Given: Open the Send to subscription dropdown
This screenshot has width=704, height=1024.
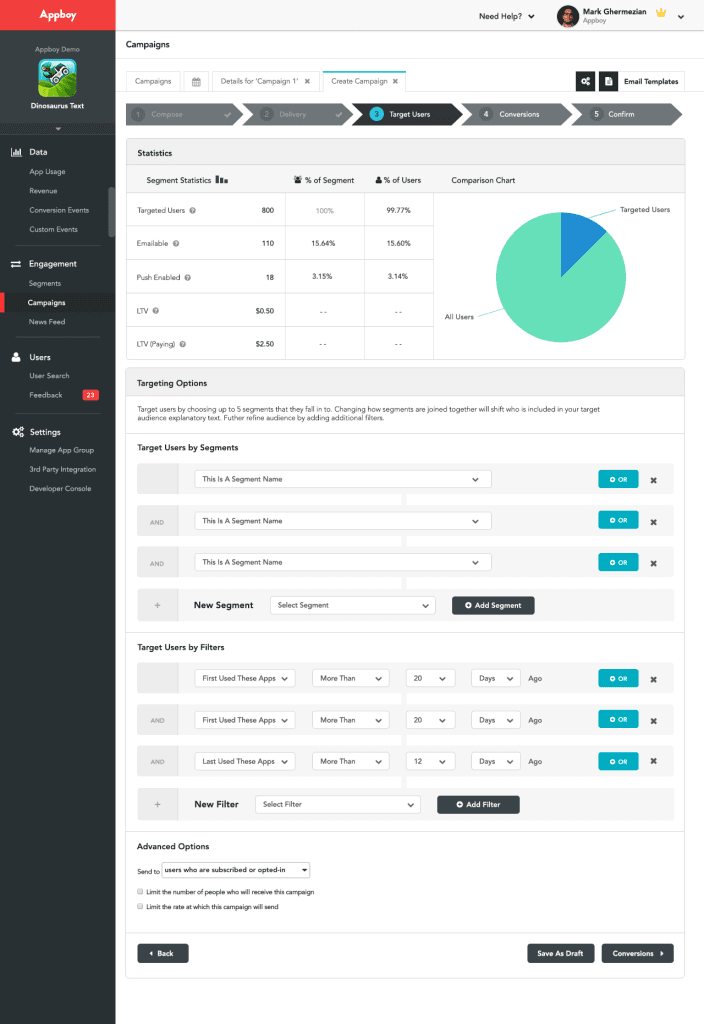Looking at the screenshot, I should click(x=236, y=870).
